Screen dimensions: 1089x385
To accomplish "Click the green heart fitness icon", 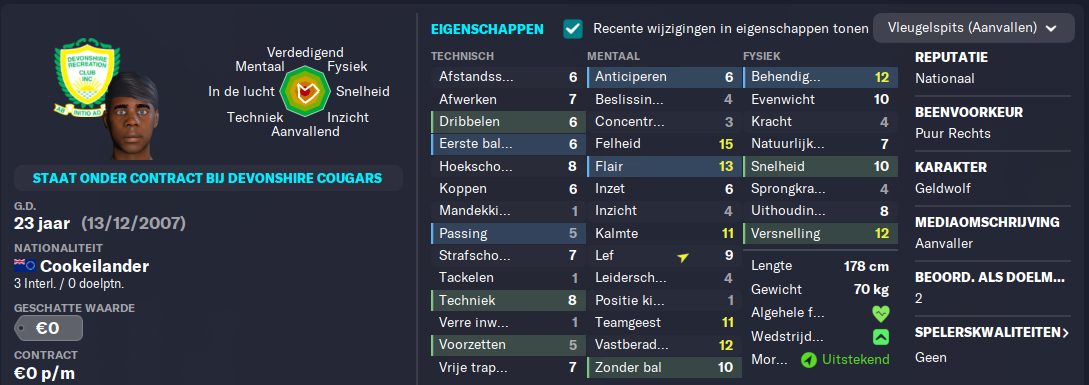I will coord(881,313).
